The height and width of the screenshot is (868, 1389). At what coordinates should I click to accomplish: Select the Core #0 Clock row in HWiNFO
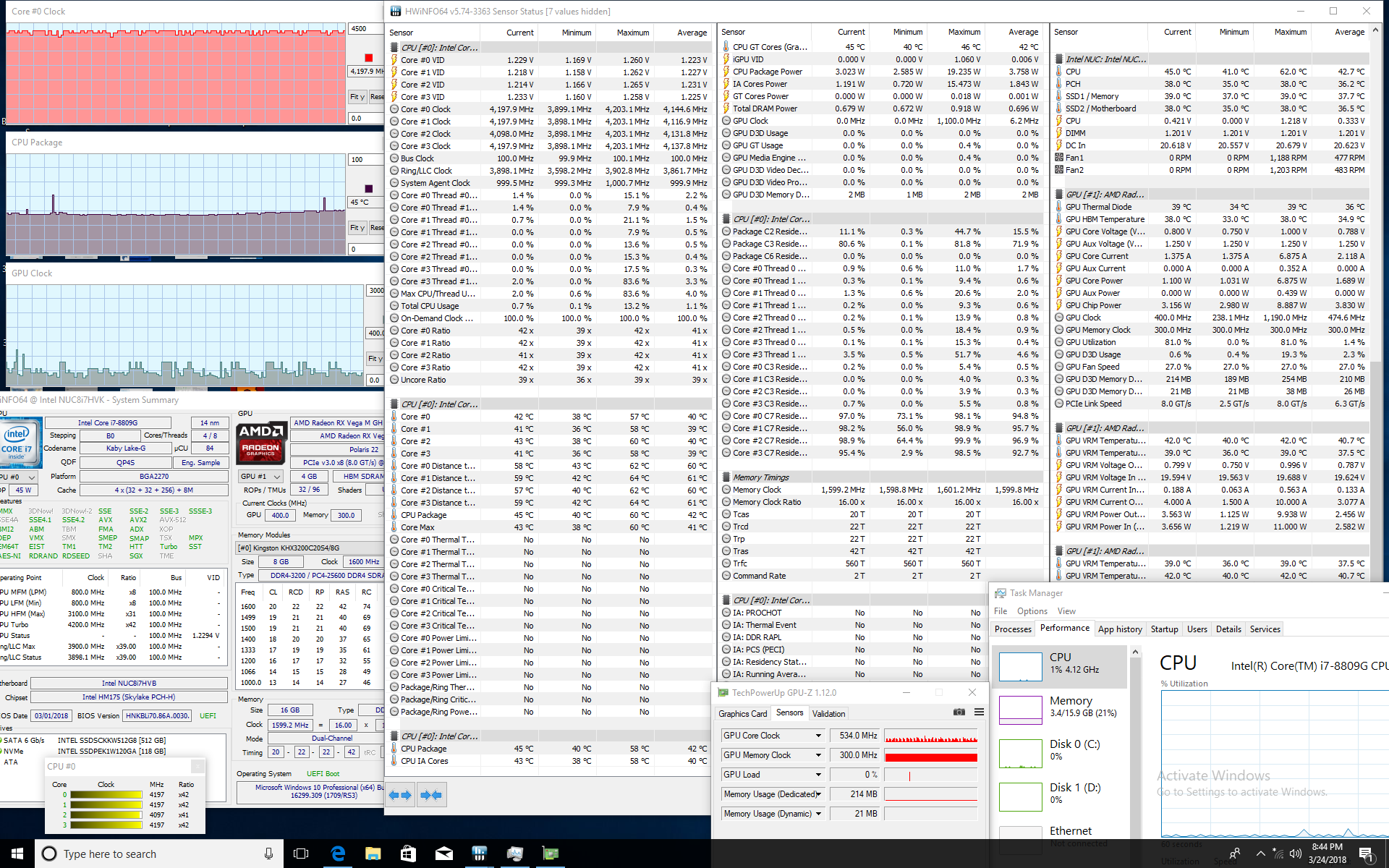[548, 109]
